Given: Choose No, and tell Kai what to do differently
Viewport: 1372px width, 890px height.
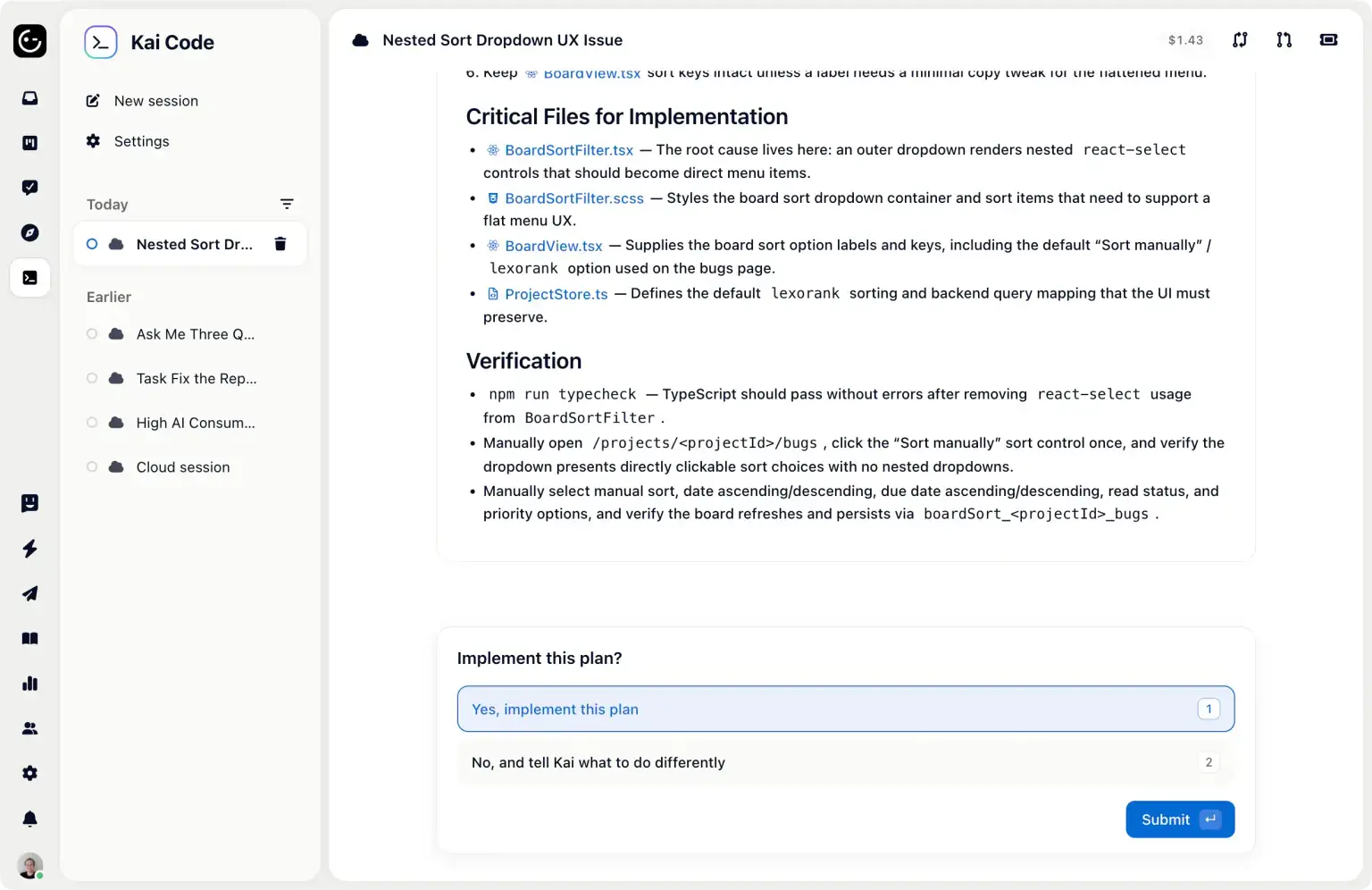Looking at the screenshot, I should [x=846, y=762].
